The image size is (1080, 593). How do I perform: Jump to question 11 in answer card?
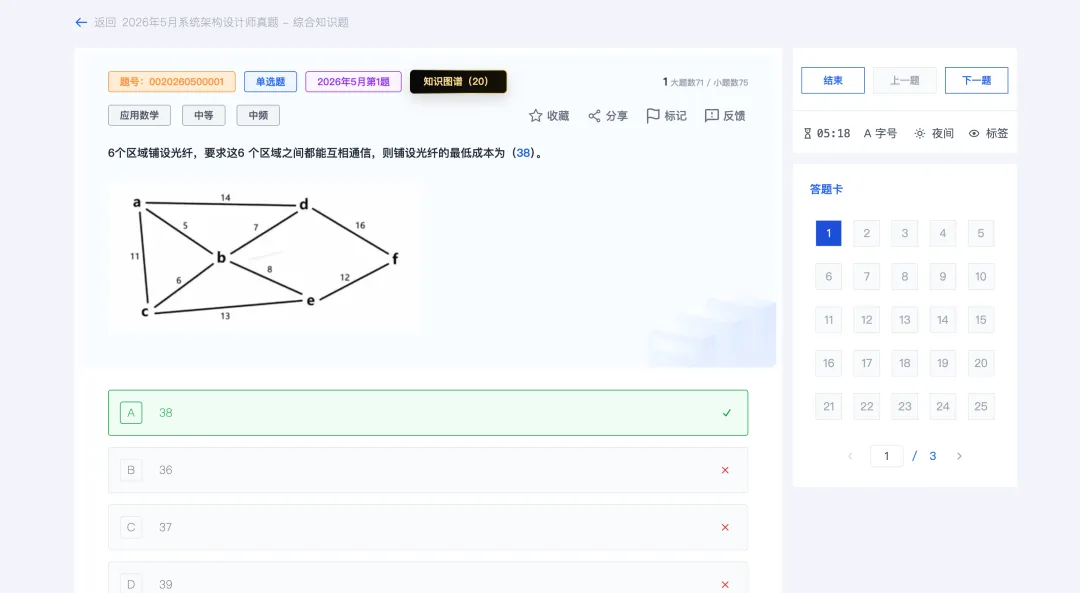(829, 320)
